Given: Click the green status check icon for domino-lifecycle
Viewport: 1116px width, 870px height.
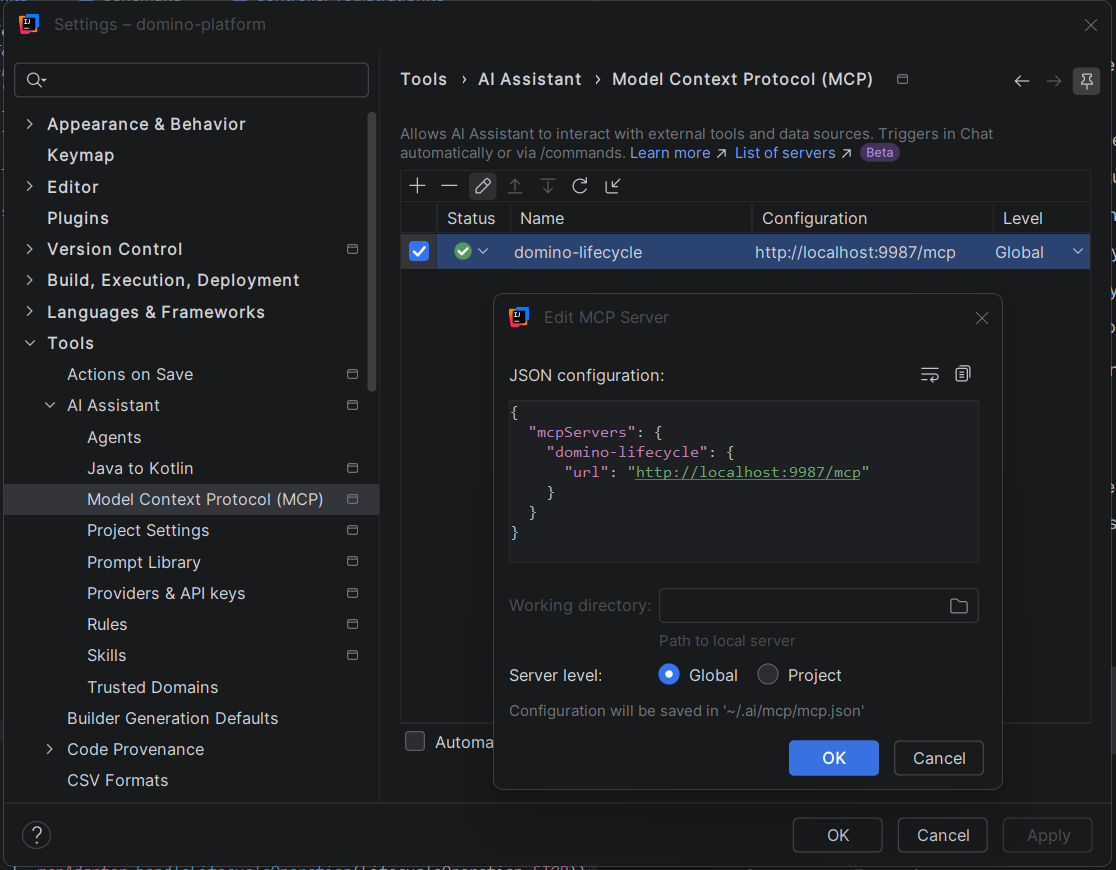Looking at the screenshot, I should (463, 251).
